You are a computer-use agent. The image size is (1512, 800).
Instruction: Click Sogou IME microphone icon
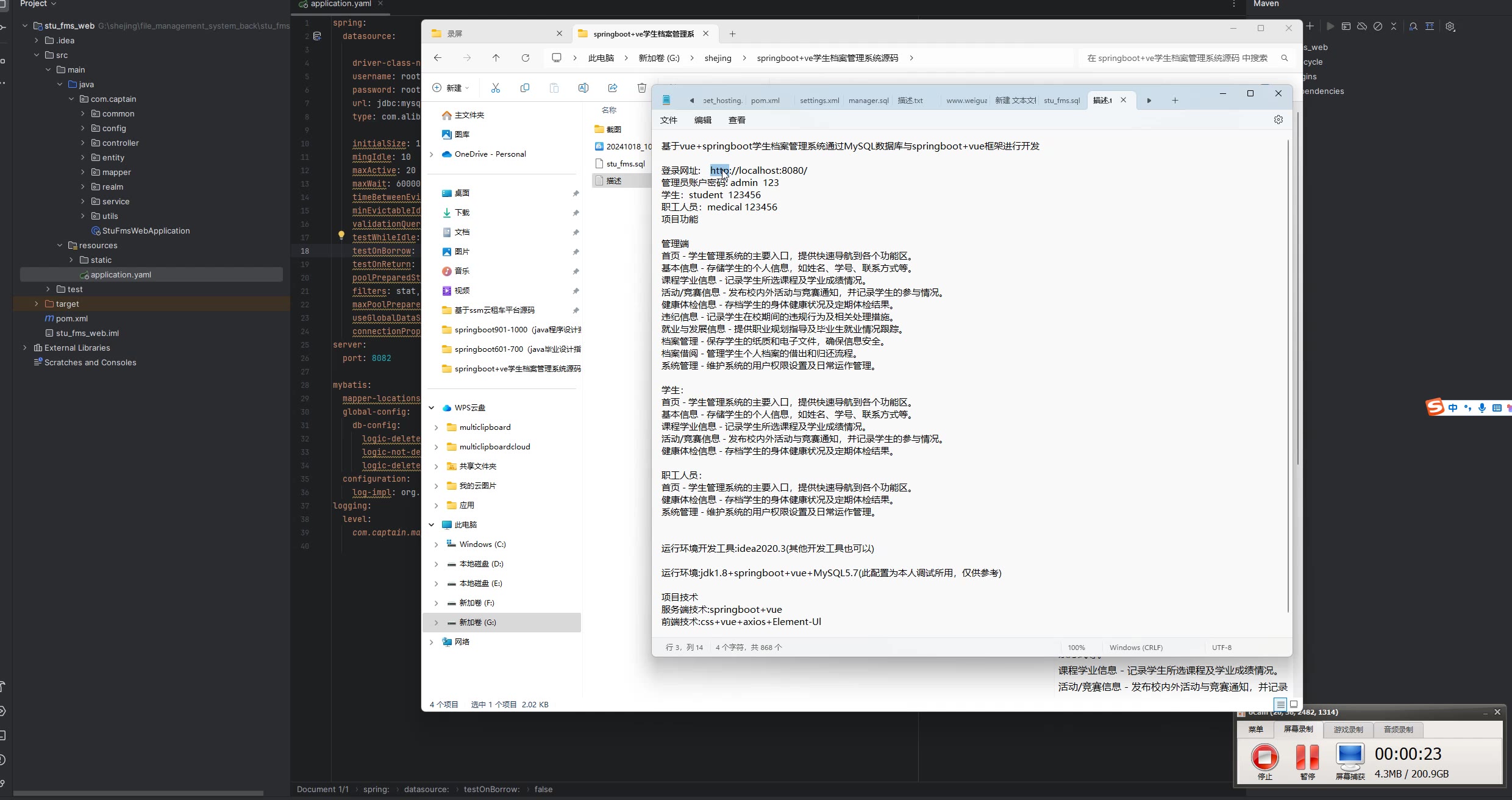[x=1482, y=408]
